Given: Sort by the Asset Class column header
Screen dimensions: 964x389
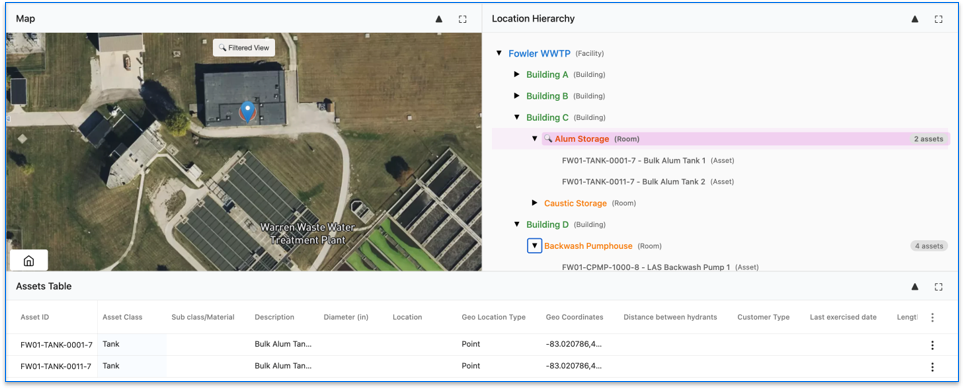Looking at the screenshot, I should pyautogui.click(x=122, y=317).
